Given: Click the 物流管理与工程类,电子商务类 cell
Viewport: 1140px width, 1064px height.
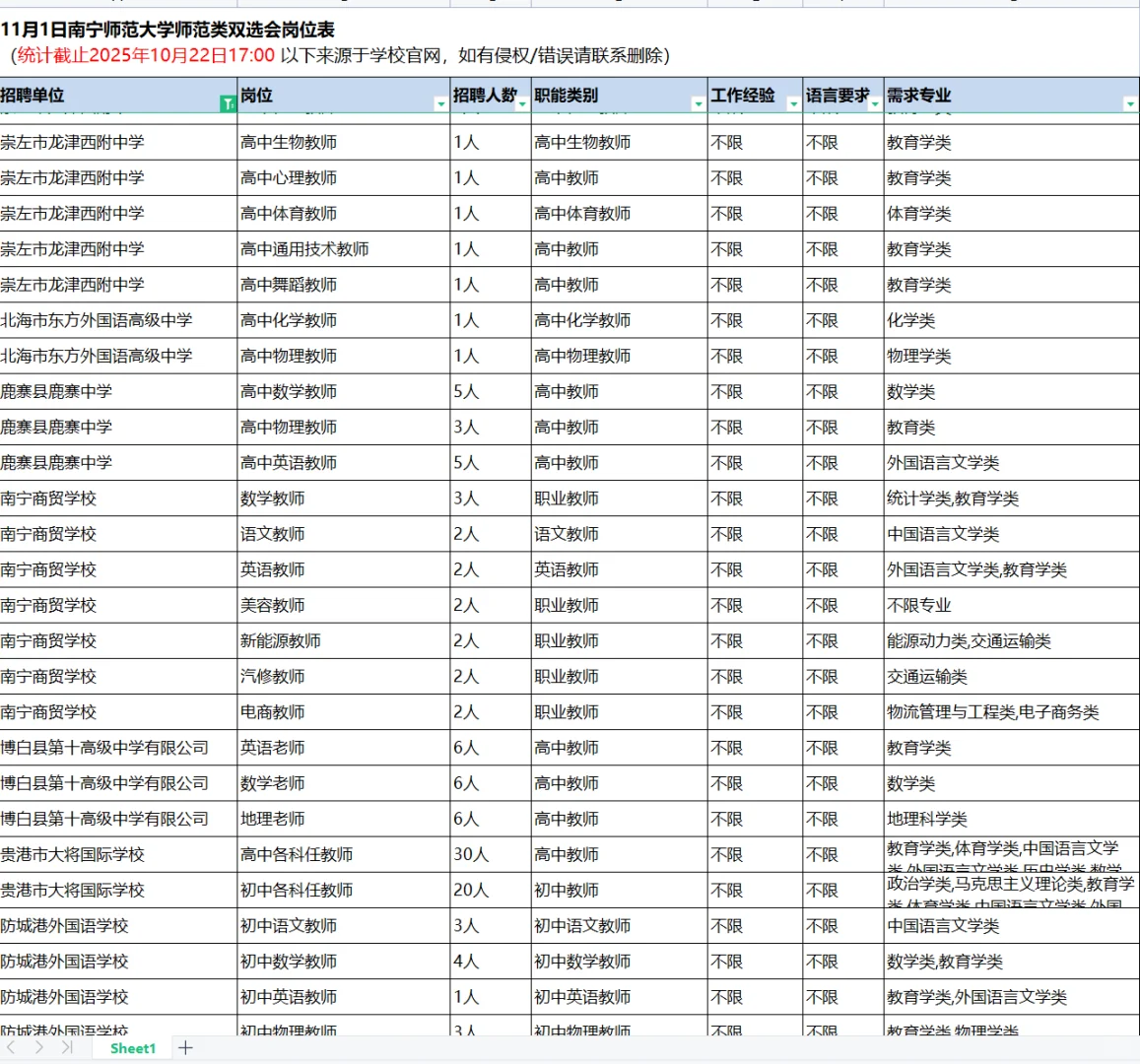Looking at the screenshot, I should click(1011, 712).
